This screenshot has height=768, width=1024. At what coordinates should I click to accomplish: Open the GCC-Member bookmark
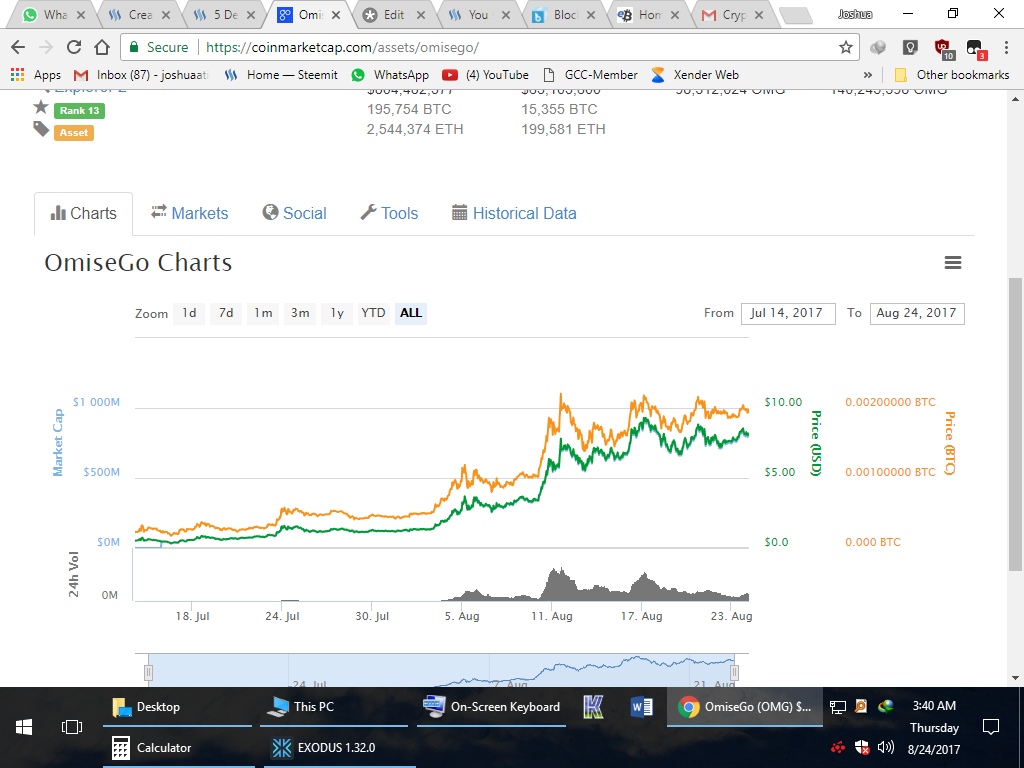590,74
